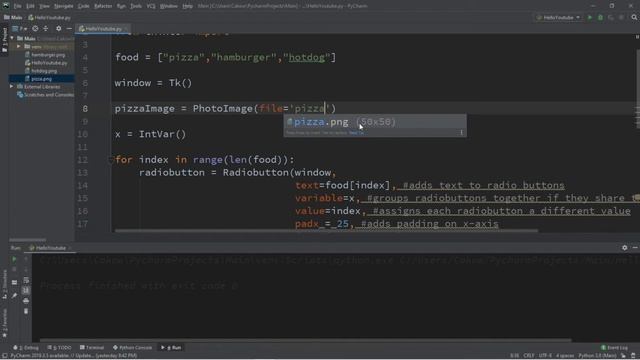
Task: Expand the venv folder
Action: (18, 47)
